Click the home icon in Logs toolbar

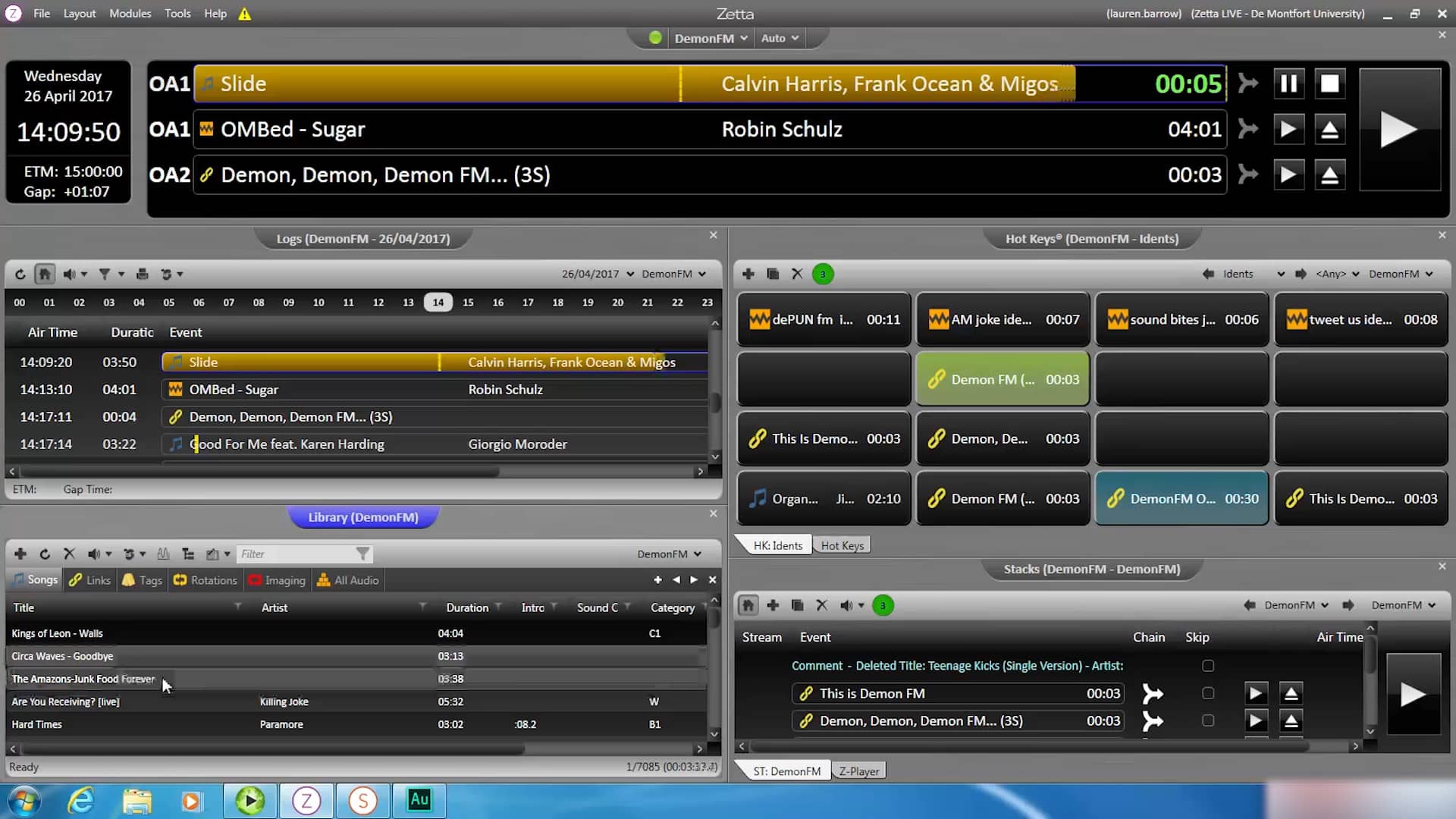(x=45, y=274)
